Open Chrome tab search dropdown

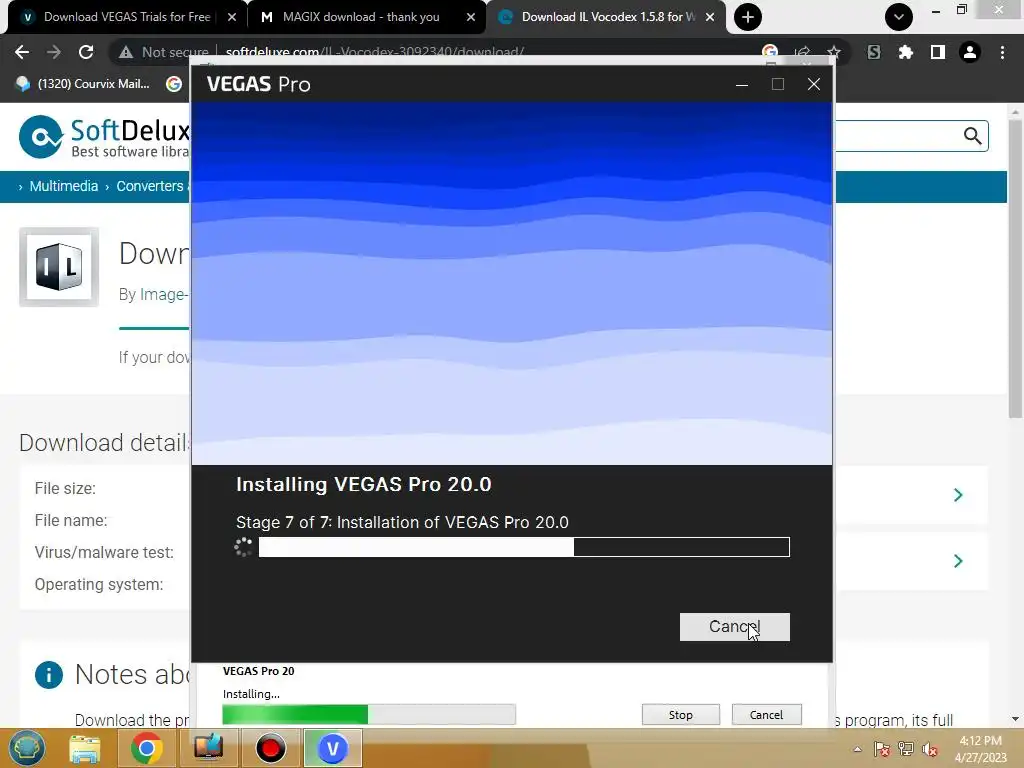899,17
